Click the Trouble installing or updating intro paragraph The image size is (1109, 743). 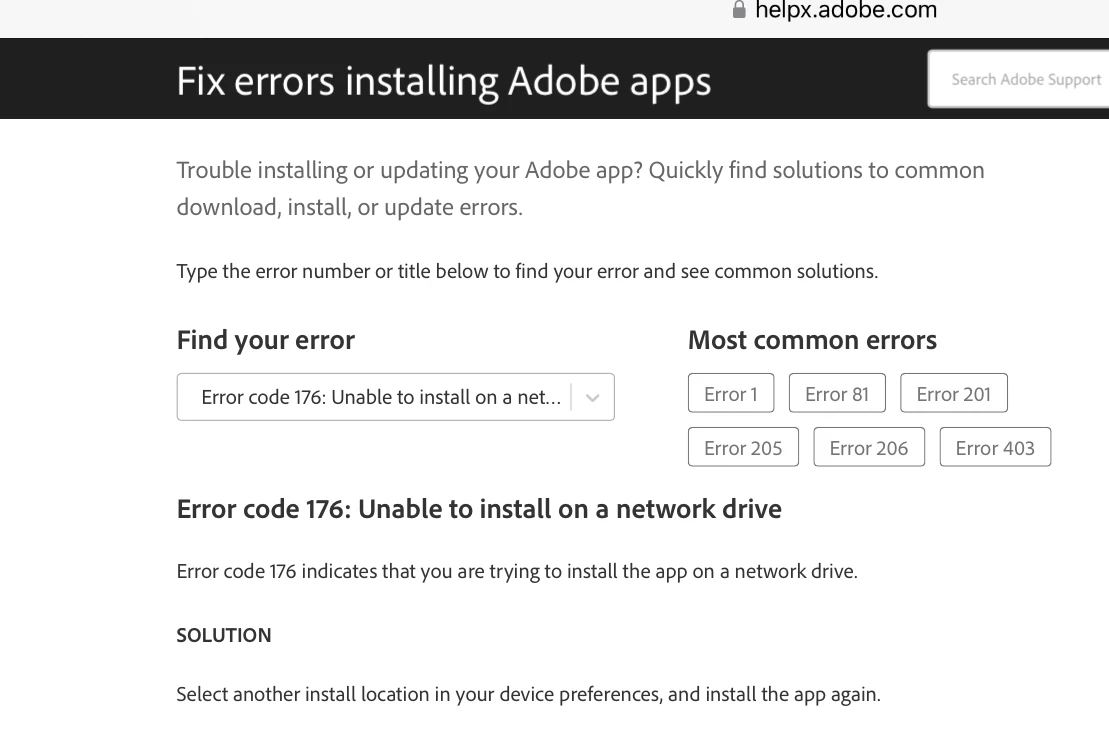pos(580,189)
